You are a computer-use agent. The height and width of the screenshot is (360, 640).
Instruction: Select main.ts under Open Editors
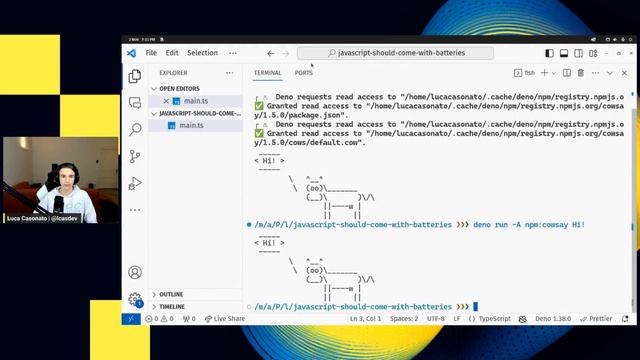coord(196,101)
